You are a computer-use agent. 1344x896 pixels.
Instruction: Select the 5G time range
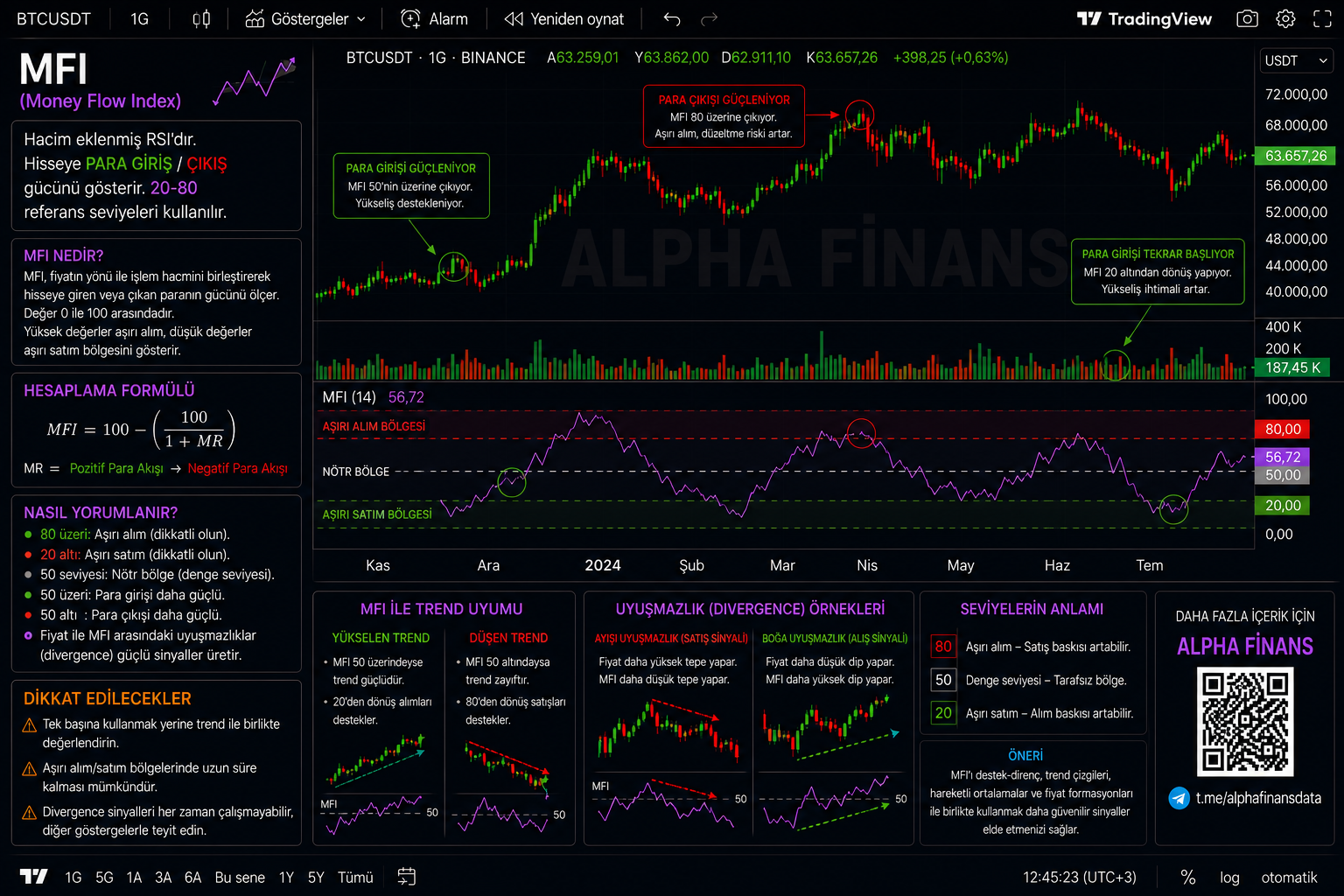coord(104,878)
